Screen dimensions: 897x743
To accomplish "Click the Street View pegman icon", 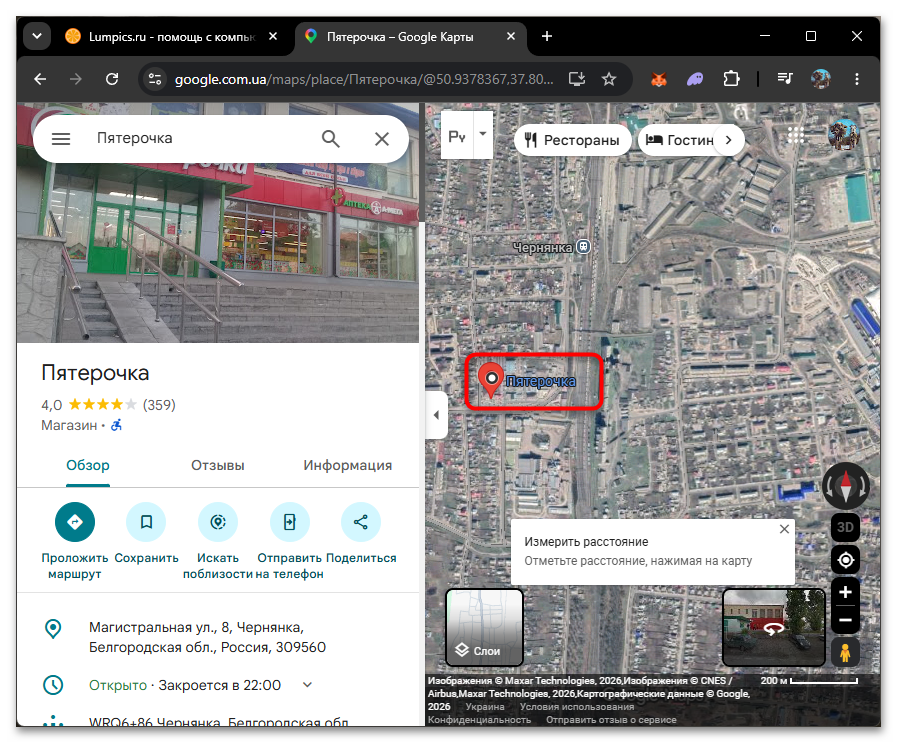I will [846, 653].
